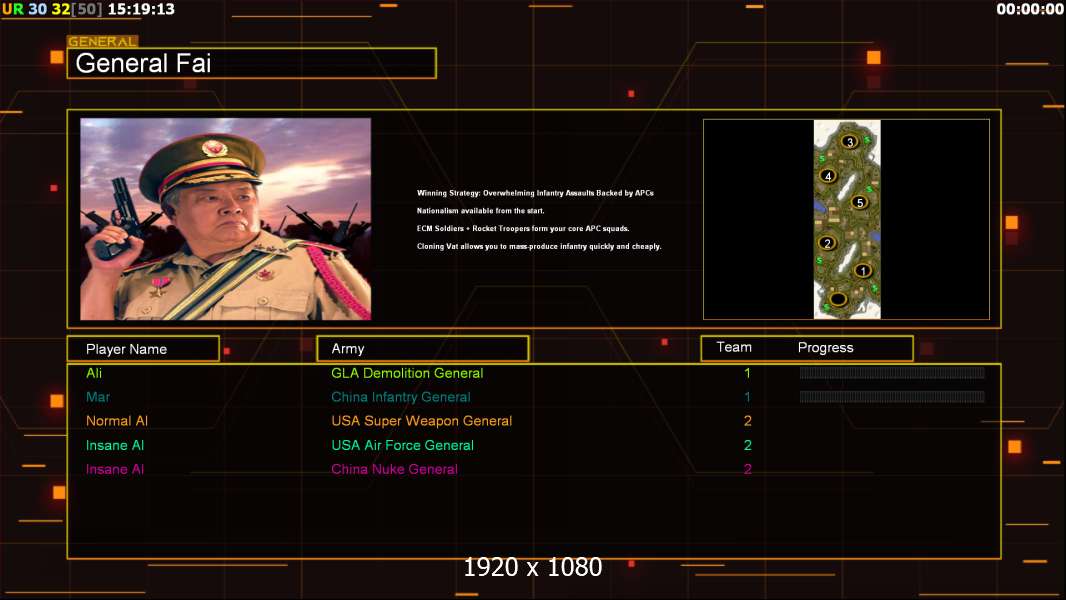Click General Fai's portrait image
This screenshot has width=1066, height=600.
[226, 219]
